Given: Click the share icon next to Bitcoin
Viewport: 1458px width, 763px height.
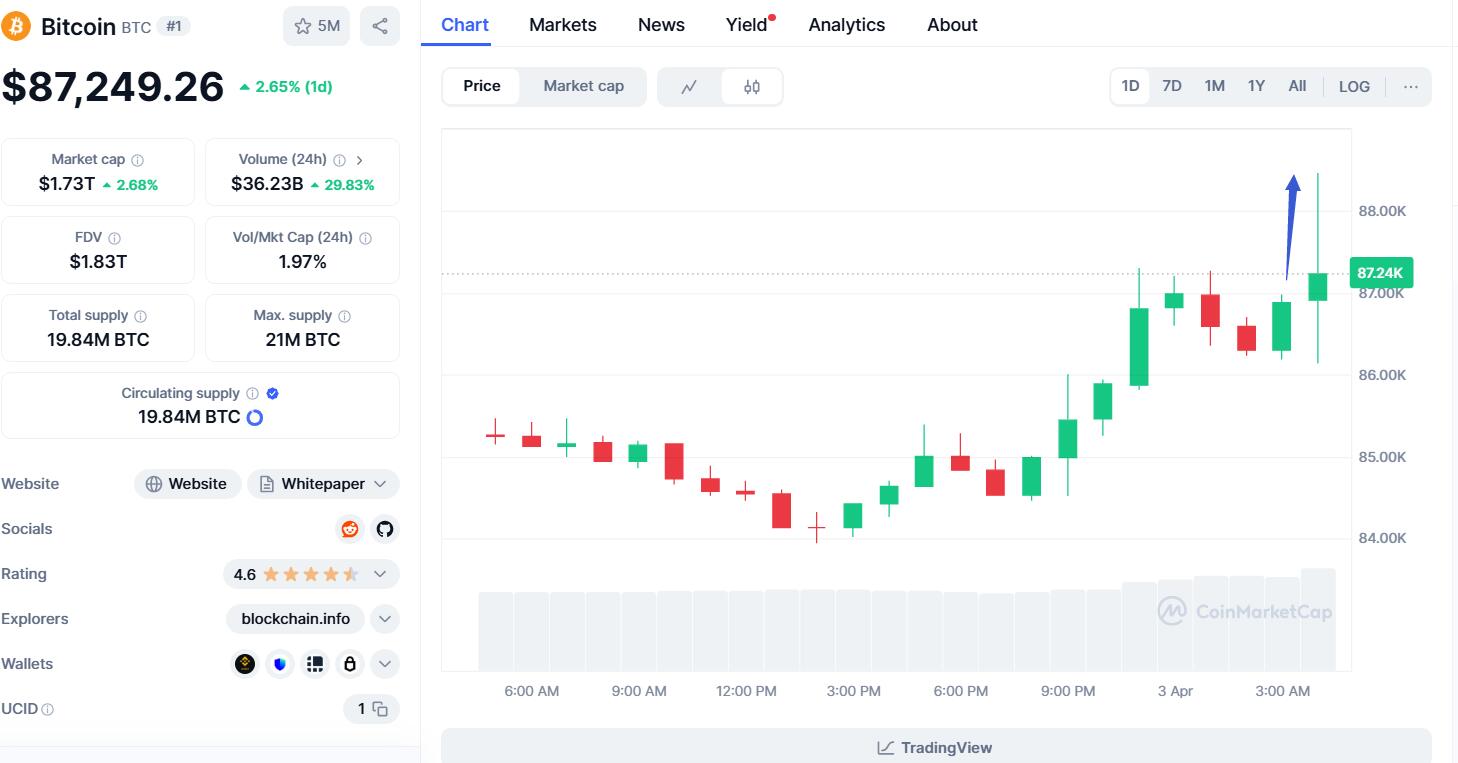Looking at the screenshot, I should (380, 26).
